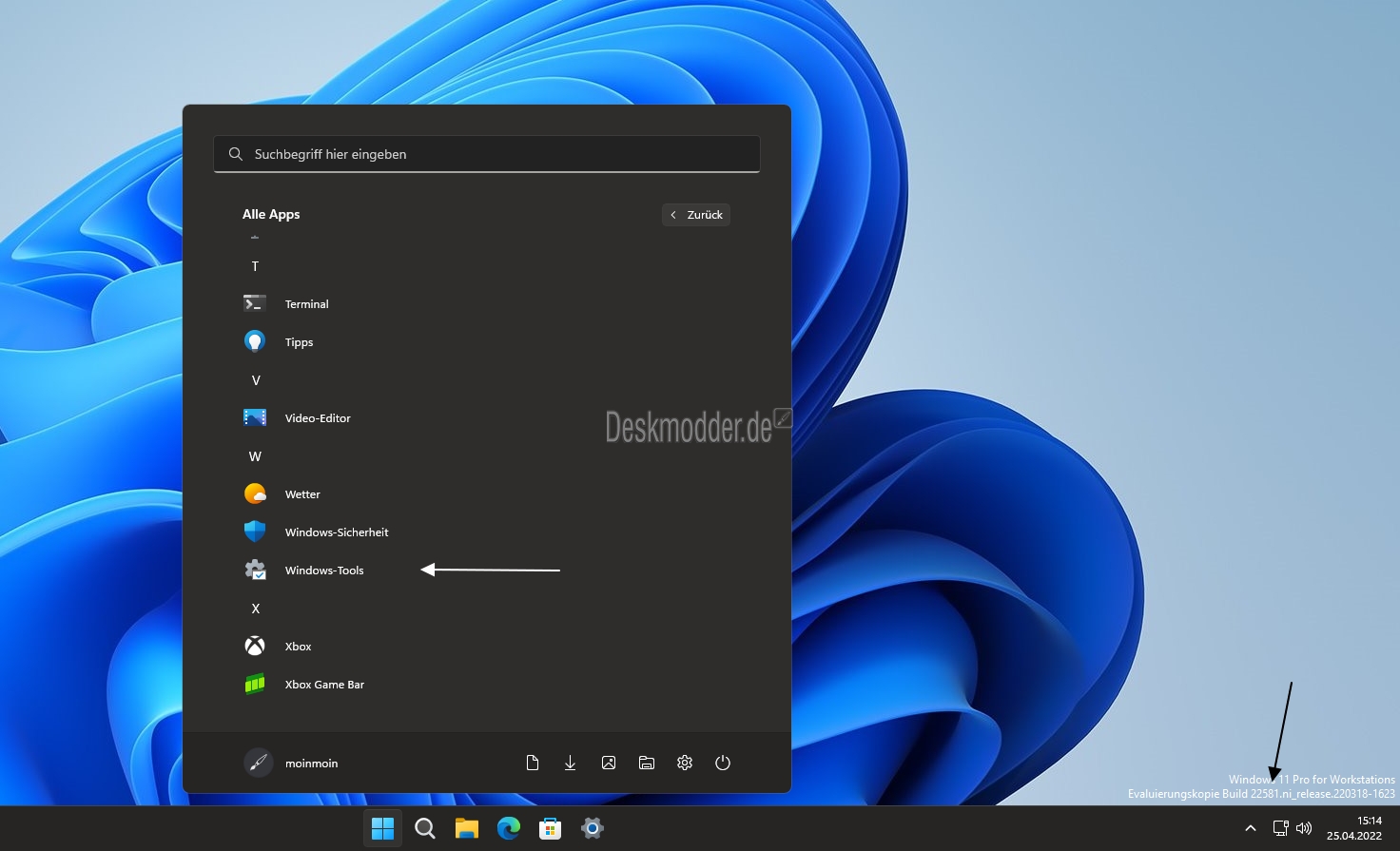
Task: Show hidden tray icons chevron
Action: [1251, 828]
